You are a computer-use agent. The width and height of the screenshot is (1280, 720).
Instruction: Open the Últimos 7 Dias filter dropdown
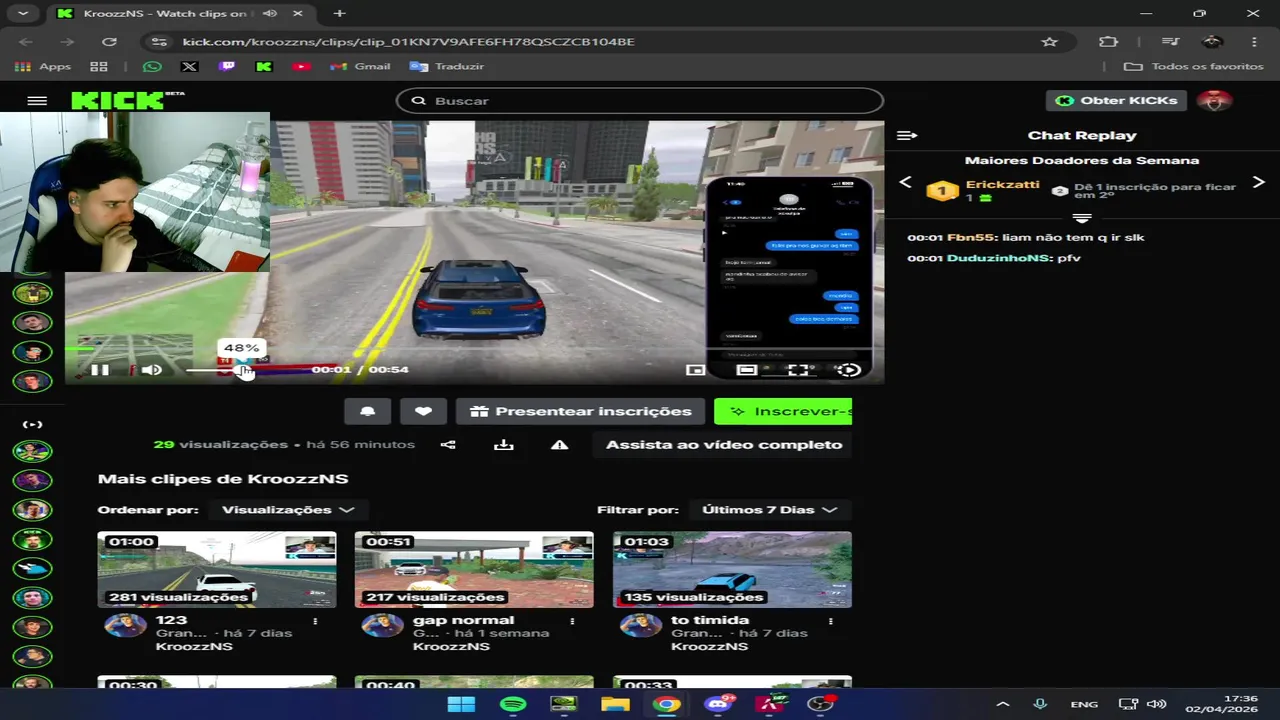[769, 510]
